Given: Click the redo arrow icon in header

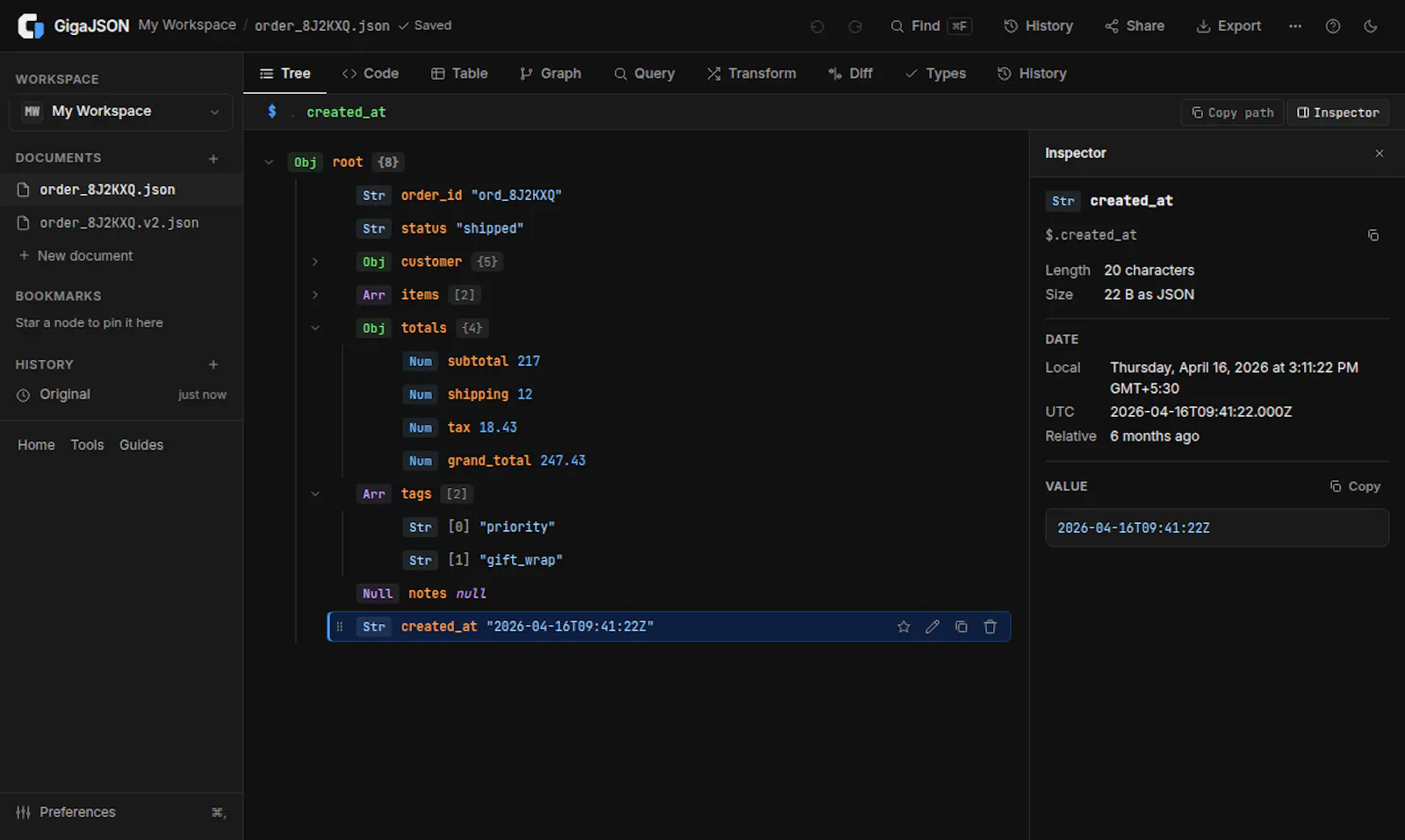Looking at the screenshot, I should (855, 26).
